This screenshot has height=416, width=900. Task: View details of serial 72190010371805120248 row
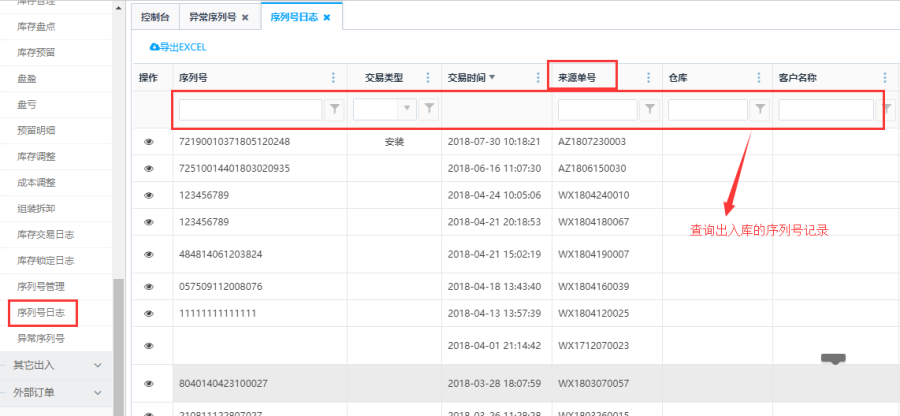coord(149,142)
